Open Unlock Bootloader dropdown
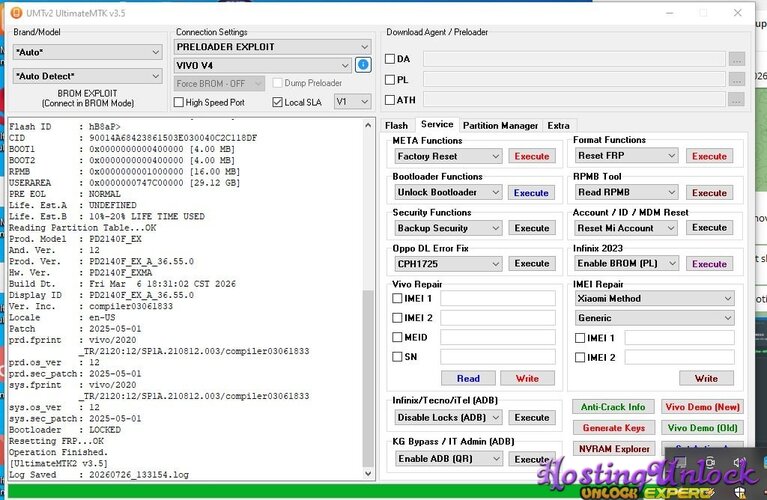 [449, 192]
